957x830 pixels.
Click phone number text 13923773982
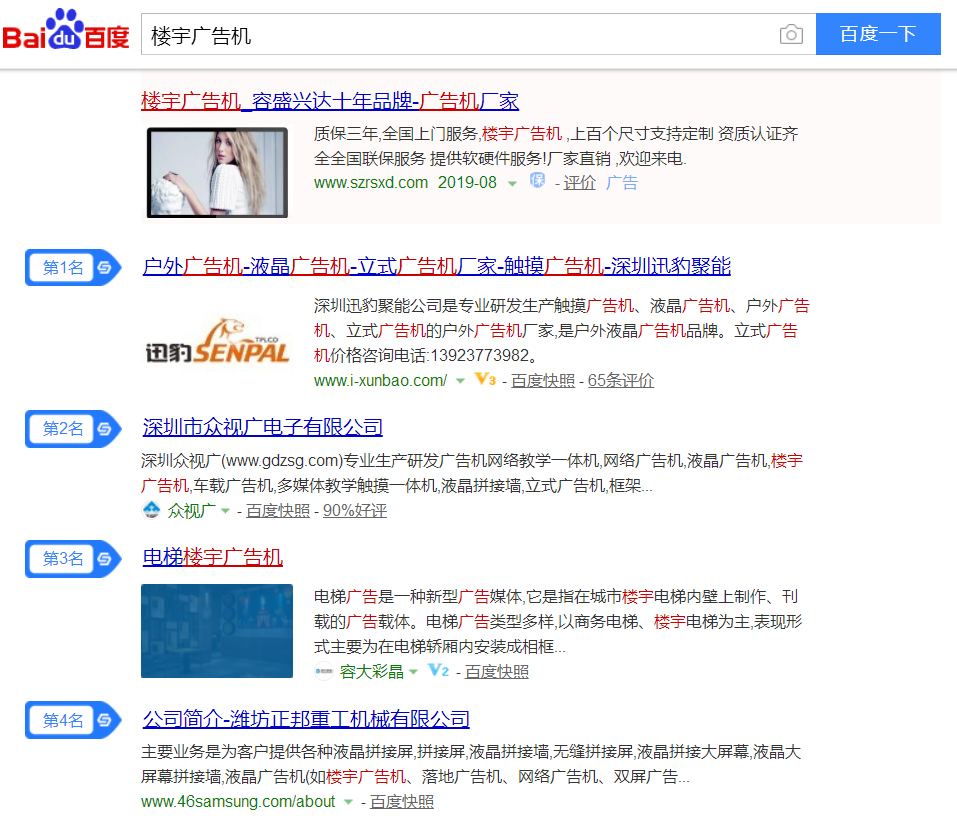479,355
